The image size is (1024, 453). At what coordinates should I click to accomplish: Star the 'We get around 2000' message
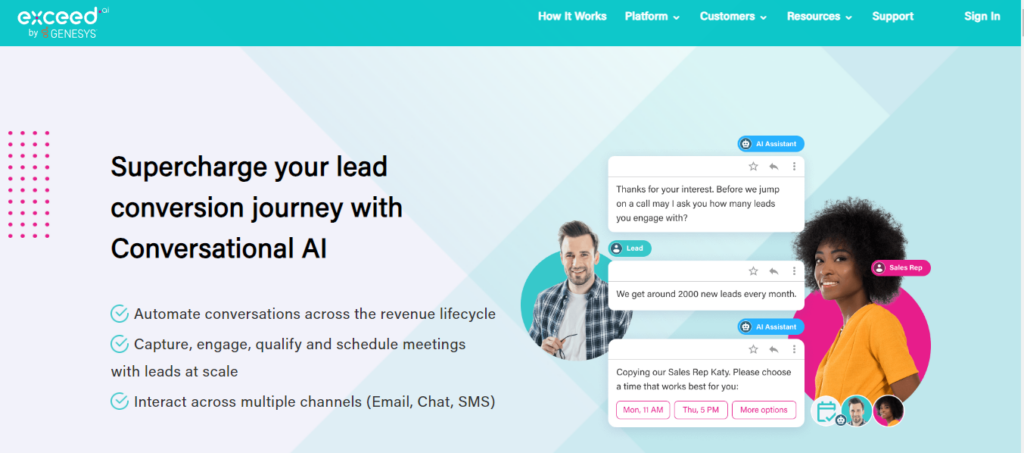pyautogui.click(x=753, y=271)
